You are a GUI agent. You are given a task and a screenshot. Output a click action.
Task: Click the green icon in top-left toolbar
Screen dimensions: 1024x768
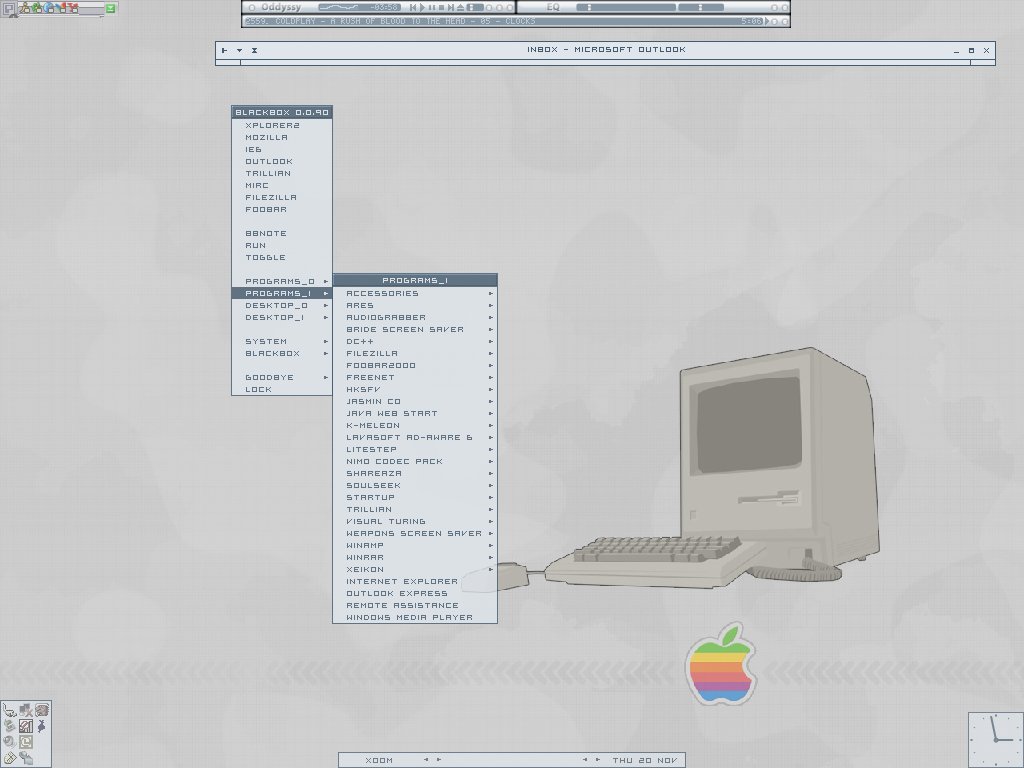[x=37, y=8]
